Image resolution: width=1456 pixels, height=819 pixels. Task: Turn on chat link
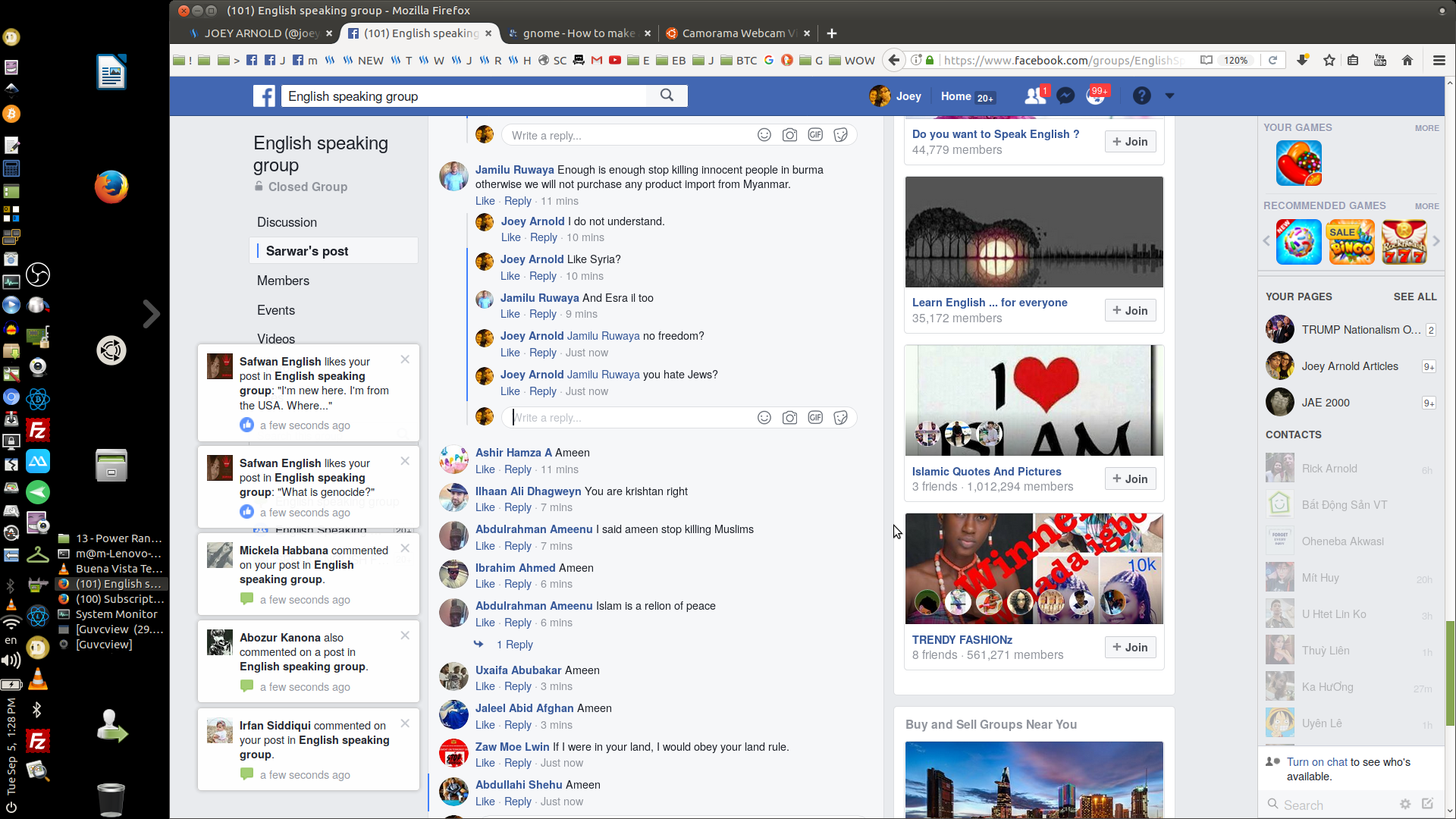click(1317, 762)
